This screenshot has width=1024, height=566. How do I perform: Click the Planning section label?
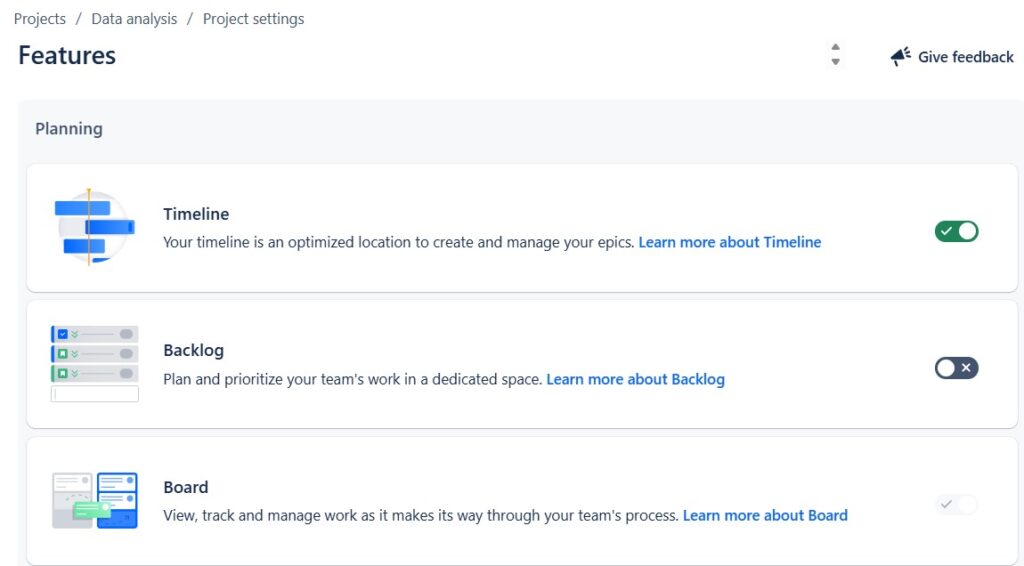(x=69, y=128)
